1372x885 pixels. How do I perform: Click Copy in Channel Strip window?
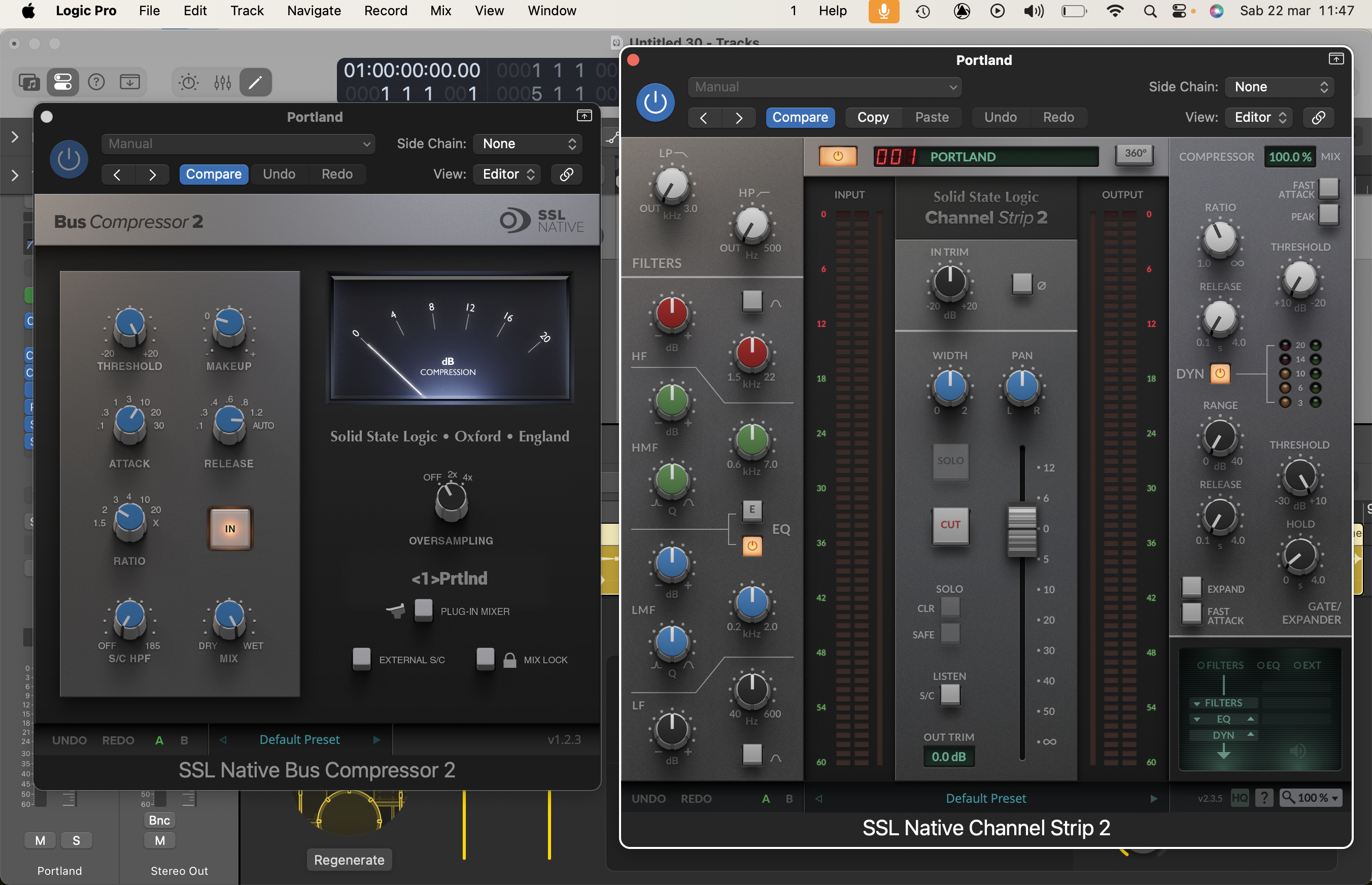pyautogui.click(x=873, y=117)
